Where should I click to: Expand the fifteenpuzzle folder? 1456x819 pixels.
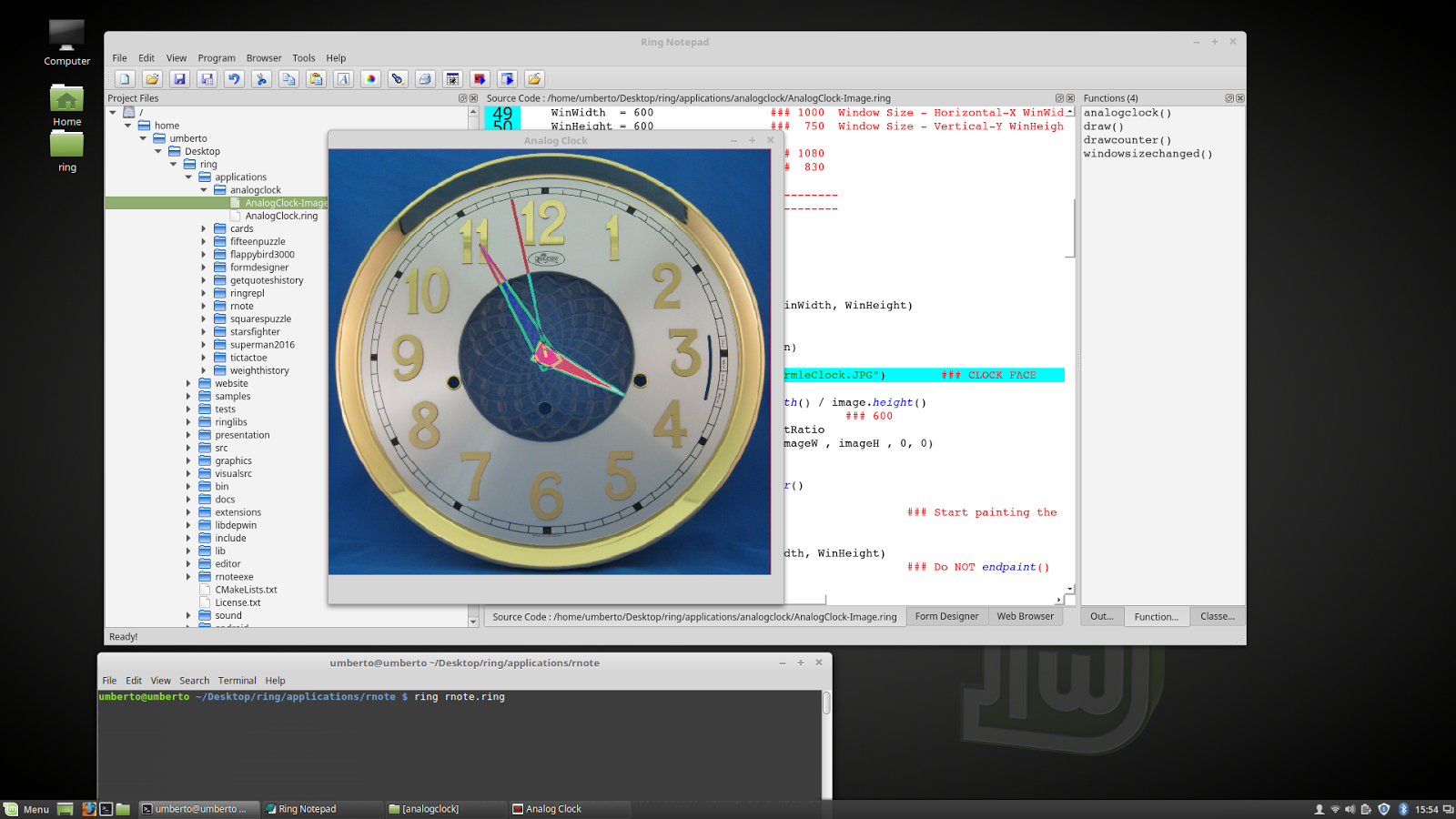tap(204, 241)
